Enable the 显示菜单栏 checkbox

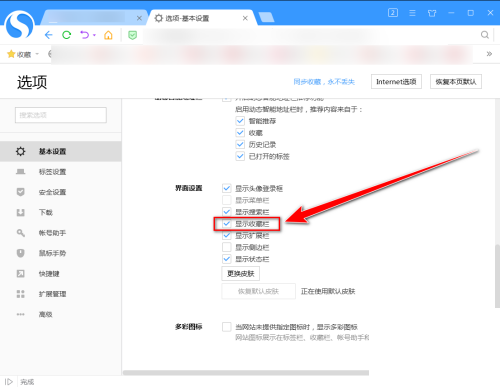227,200
